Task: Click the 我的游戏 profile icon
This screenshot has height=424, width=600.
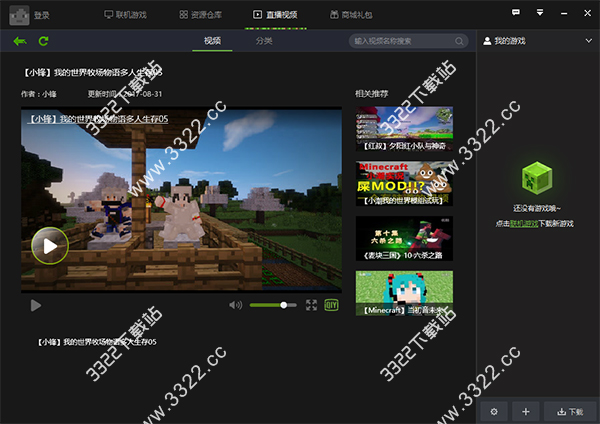Action: (x=487, y=41)
